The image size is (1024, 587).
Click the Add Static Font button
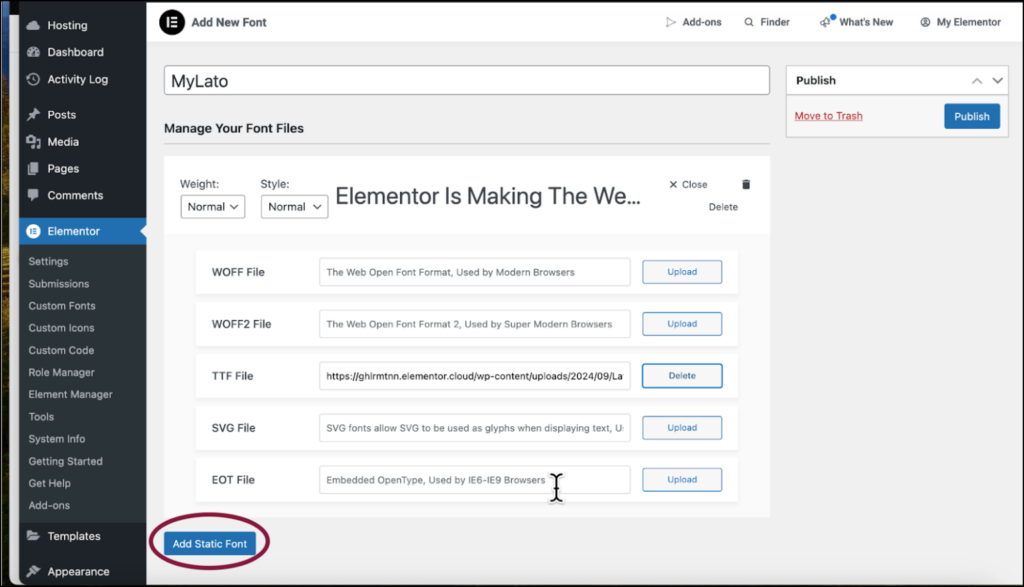click(x=210, y=544)
